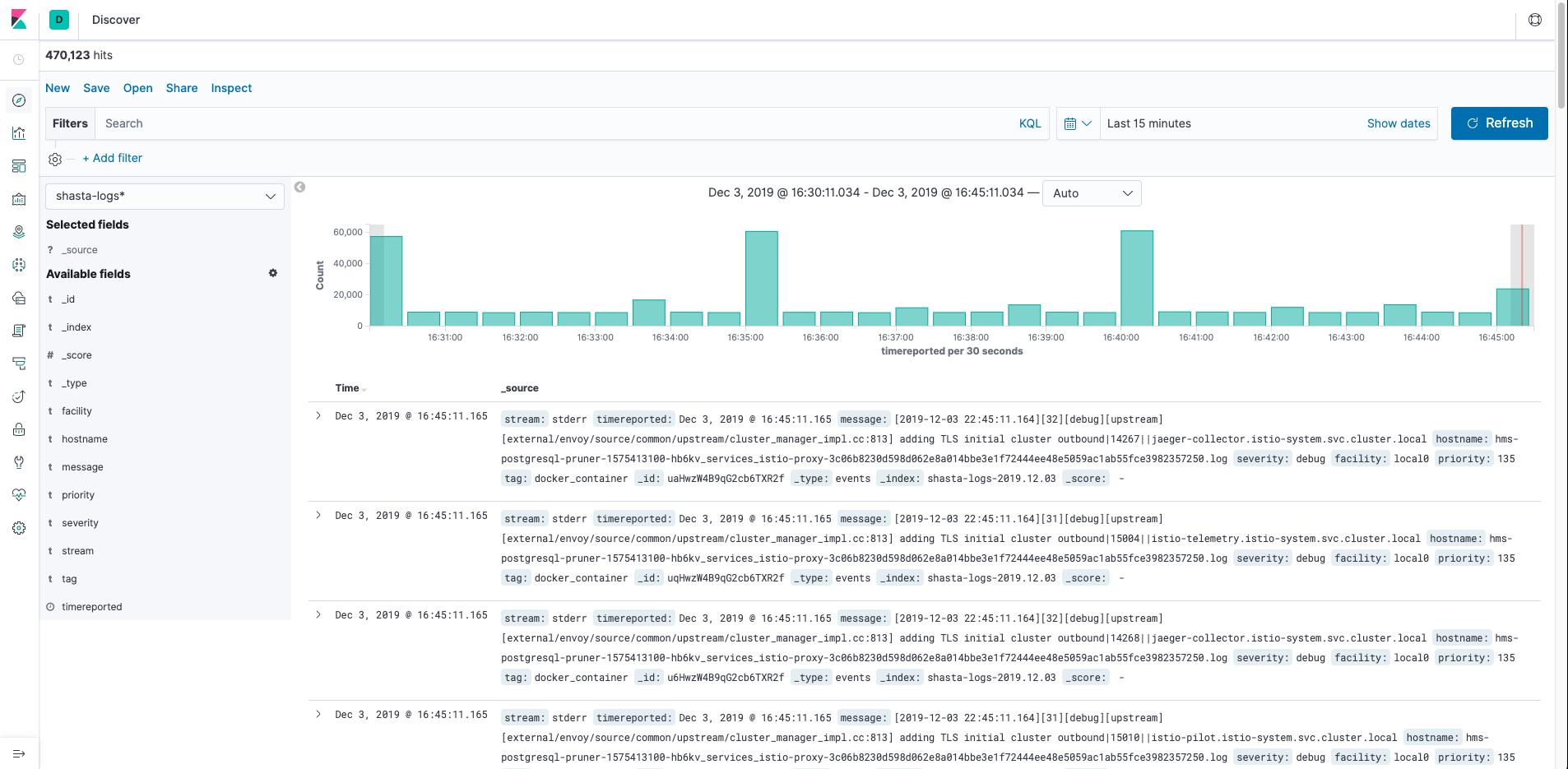The height and width of the screenshot is (769, 1568).
Task: Toggle the KQL query language switch
Action: pos(1030,123)
